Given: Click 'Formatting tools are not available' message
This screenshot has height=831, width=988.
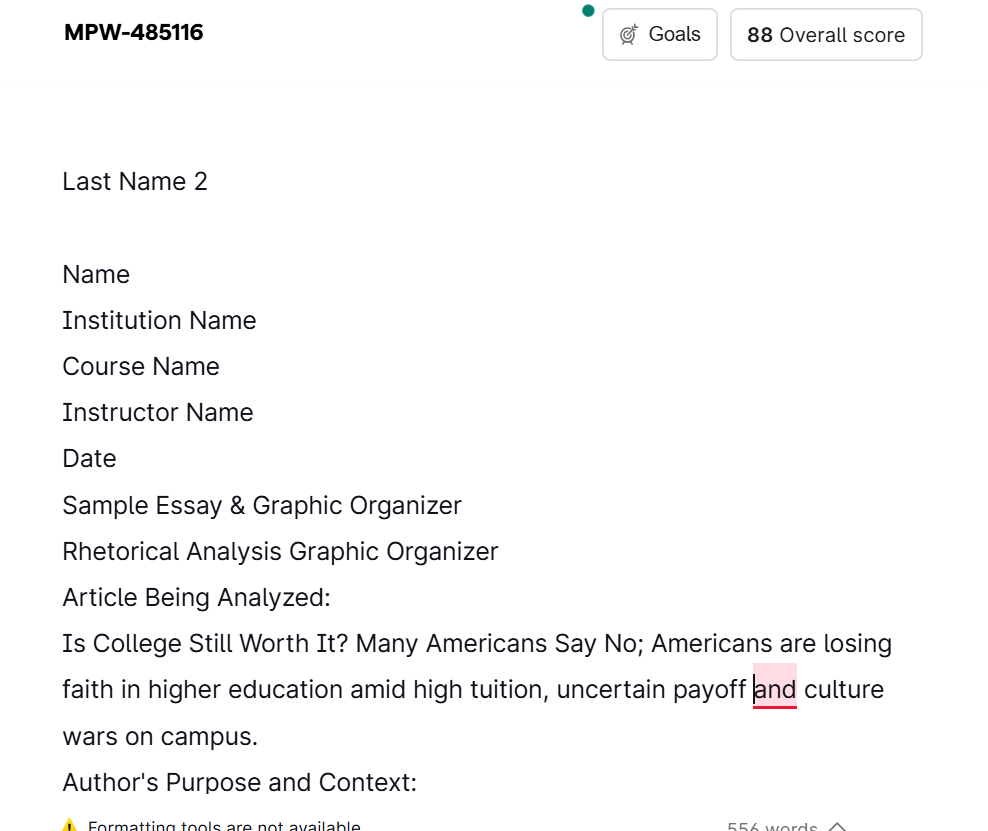Looking at the screenshot, I should click(224, 825).
